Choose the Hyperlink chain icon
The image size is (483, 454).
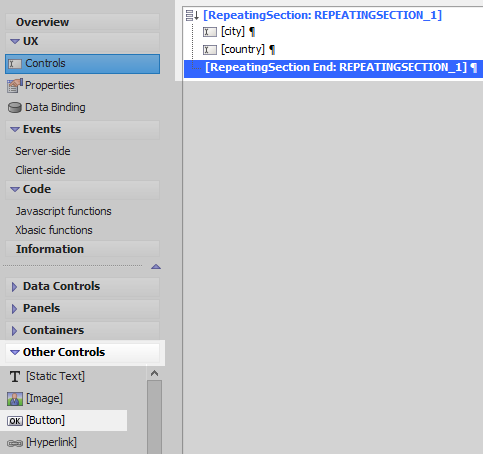click(x=15, y=443)
